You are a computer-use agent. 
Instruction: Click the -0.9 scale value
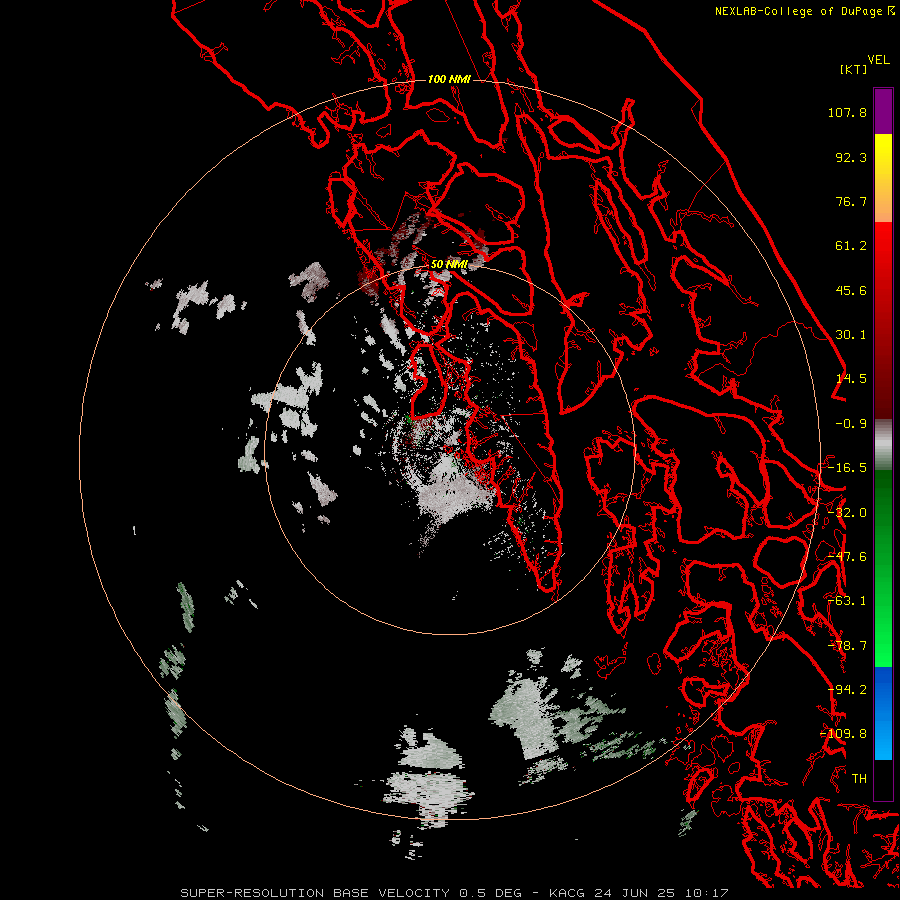[851, 424]
